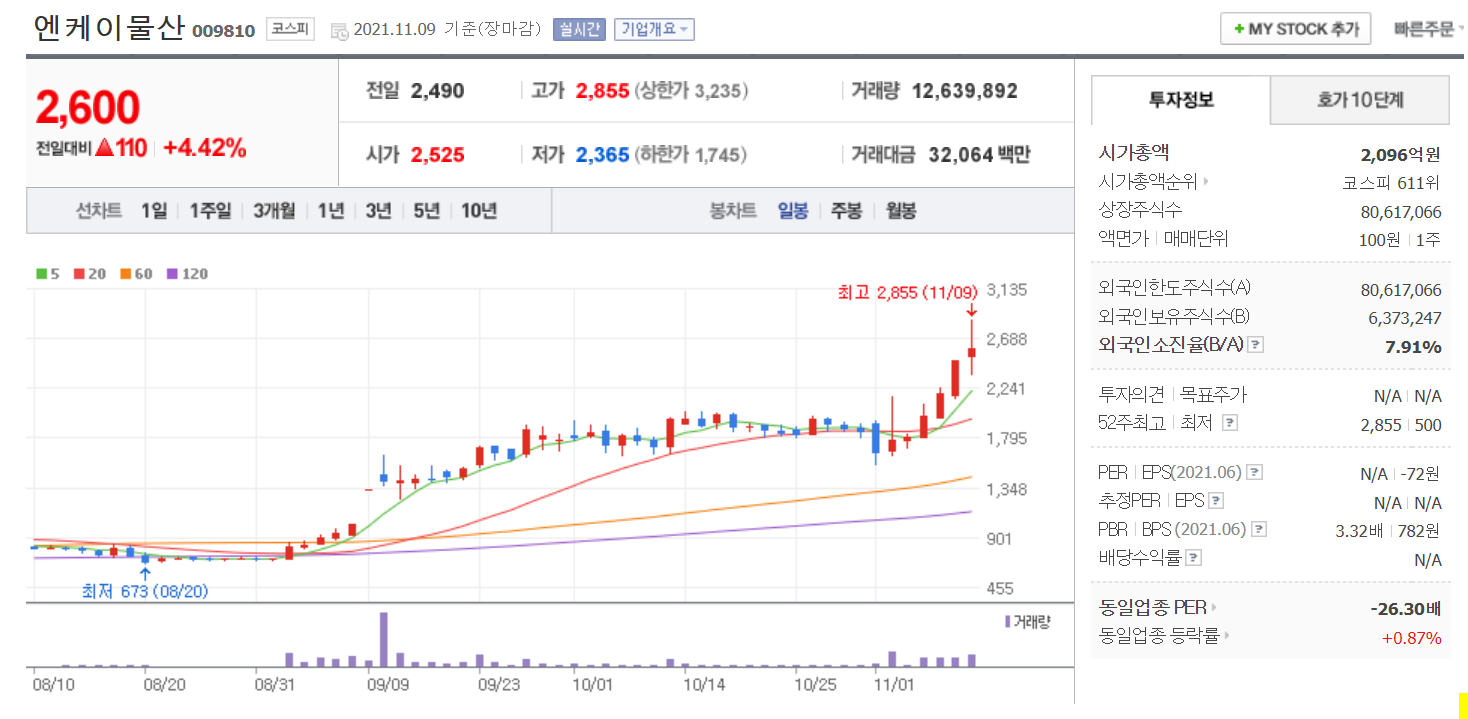
Task: Select the 3개월 line chart period
Action: click(274, 211)
